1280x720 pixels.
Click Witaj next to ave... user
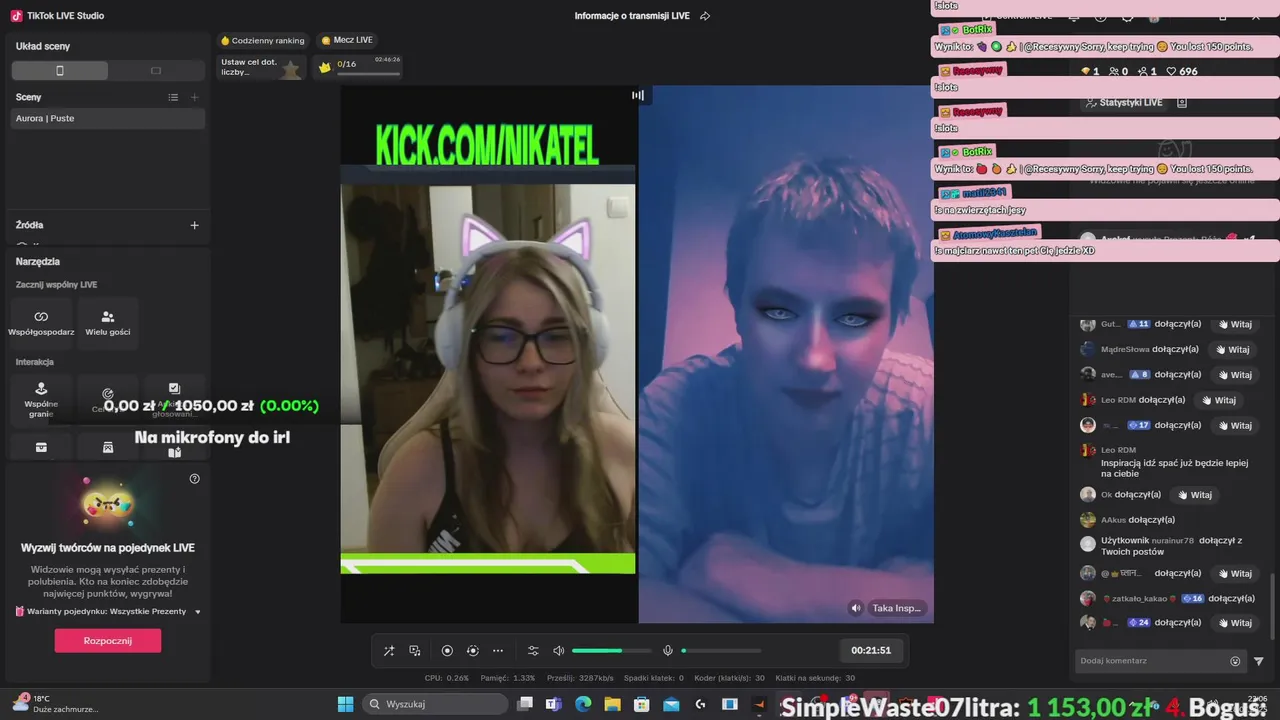pos(1234,374)
